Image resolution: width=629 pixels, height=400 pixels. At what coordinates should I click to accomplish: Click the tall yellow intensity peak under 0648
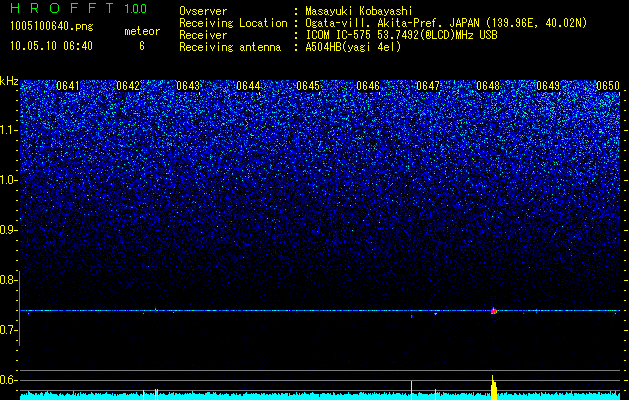[494, 387]
